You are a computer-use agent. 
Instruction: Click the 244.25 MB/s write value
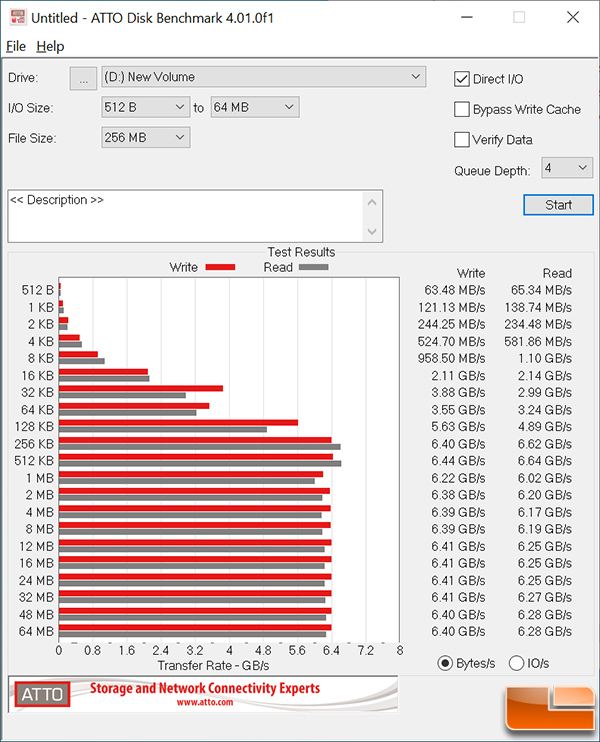coord(451,324)
